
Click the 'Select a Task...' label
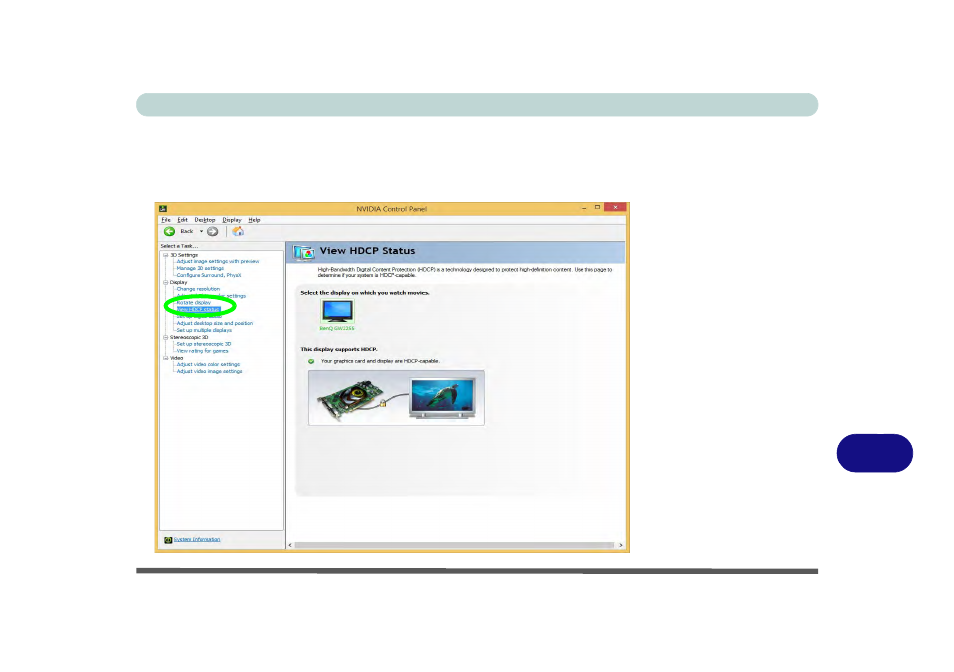(x=179, y=246)
